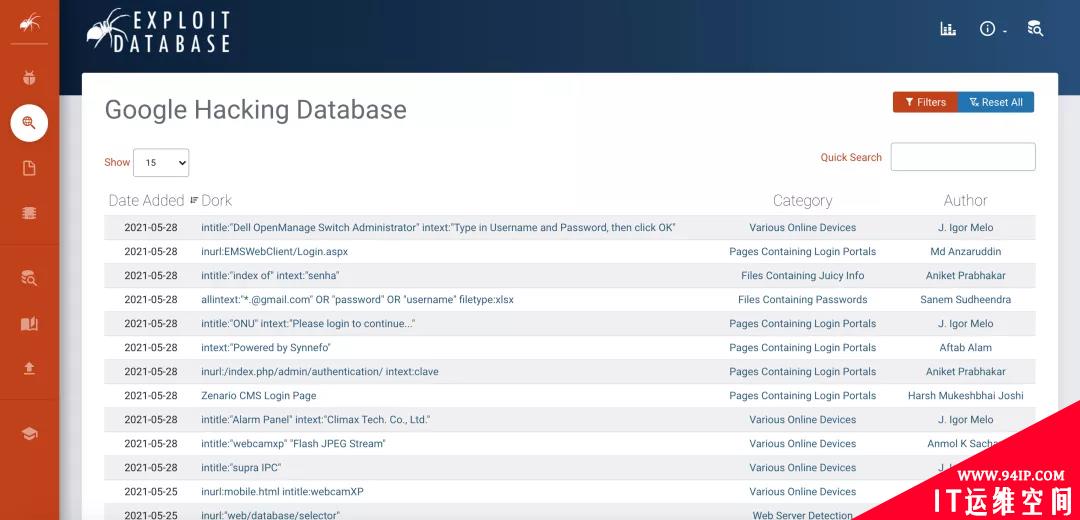Image resolution: width=1080 pixels, height=520 pixels.
Task: Click author Harsh Mukeshbhai Joshi
Action: coord(966,396)
